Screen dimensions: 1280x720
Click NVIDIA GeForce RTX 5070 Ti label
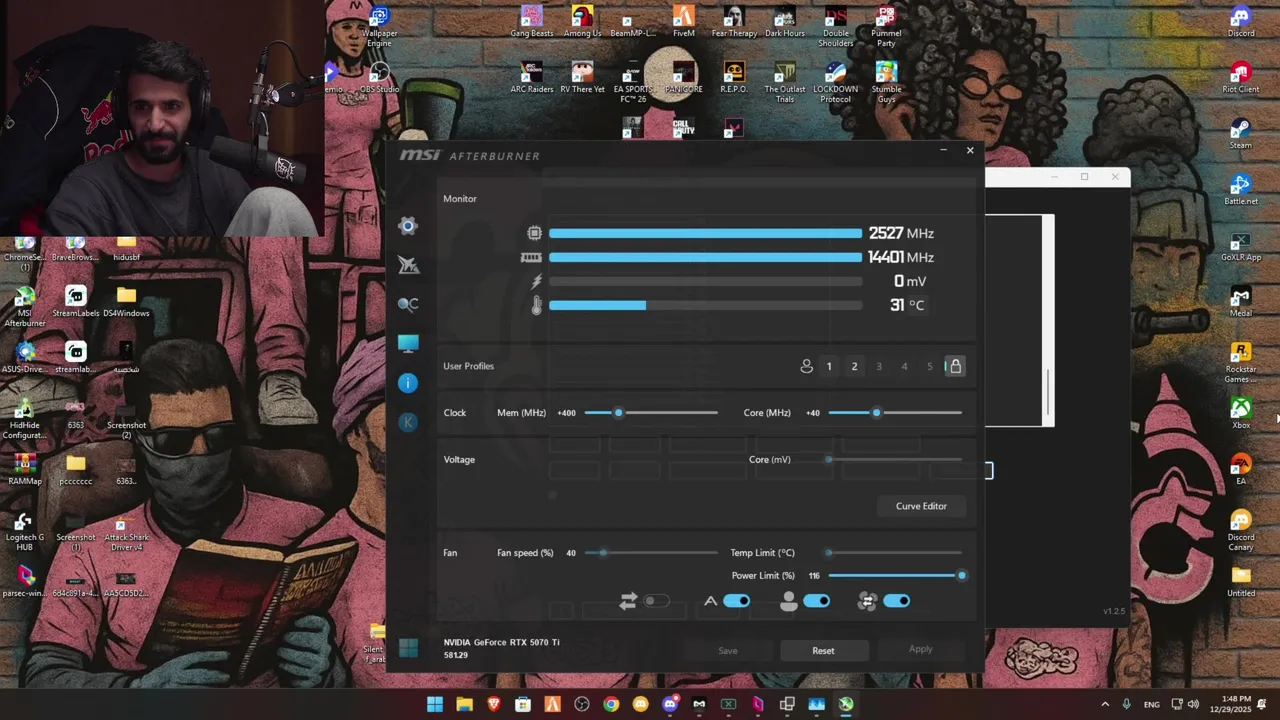point(502,642)
